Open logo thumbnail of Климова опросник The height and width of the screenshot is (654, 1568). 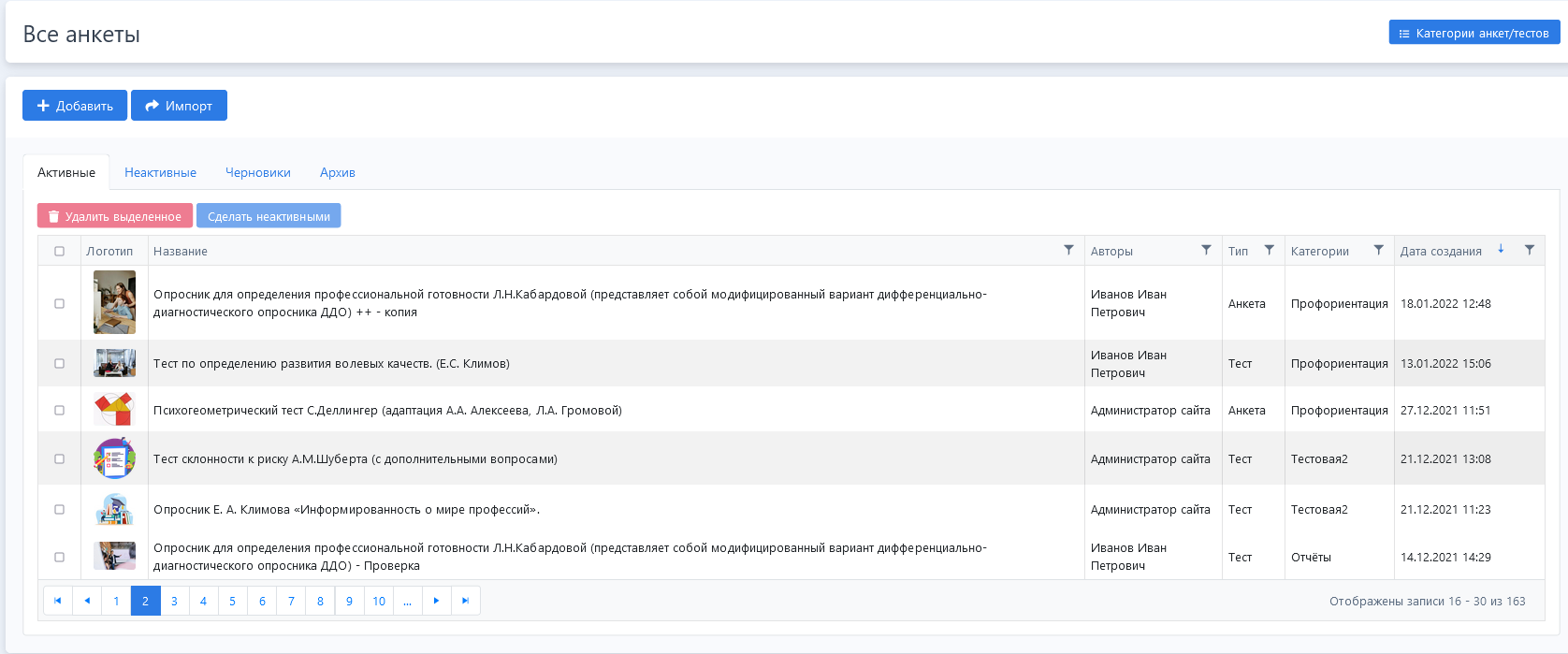coord(114,509)
